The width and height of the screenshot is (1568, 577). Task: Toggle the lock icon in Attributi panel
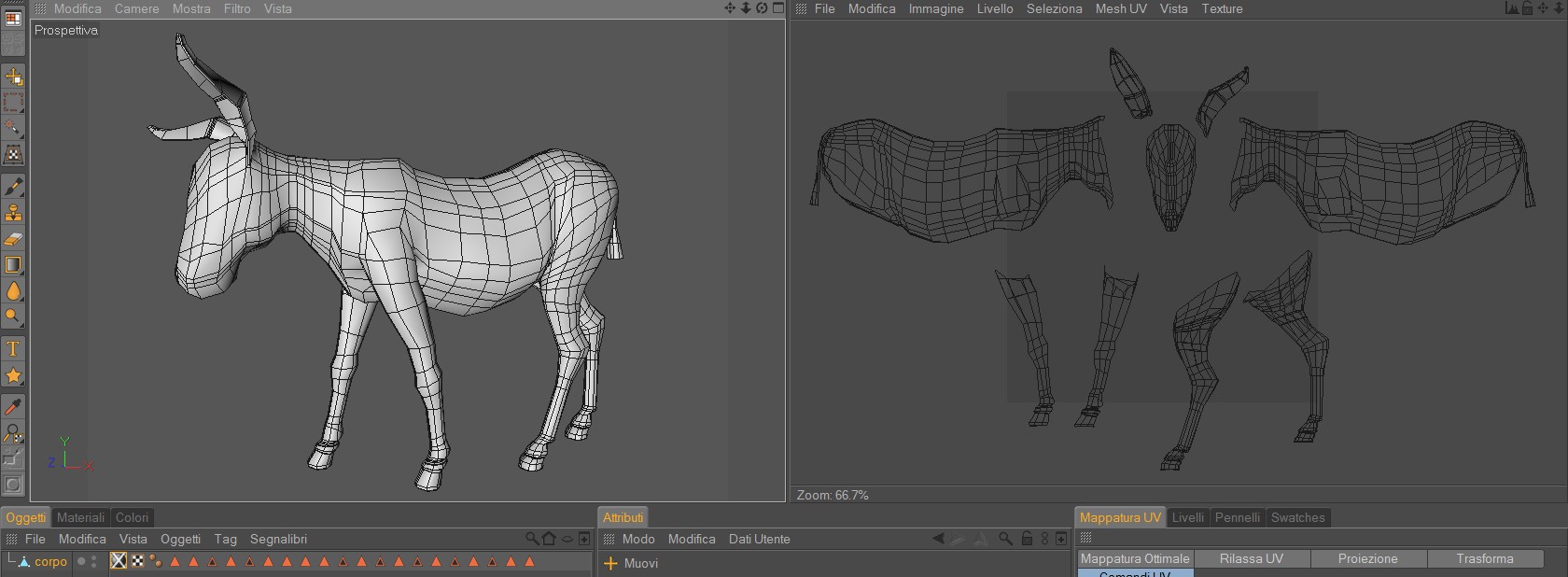click(x=1027, y=539)
